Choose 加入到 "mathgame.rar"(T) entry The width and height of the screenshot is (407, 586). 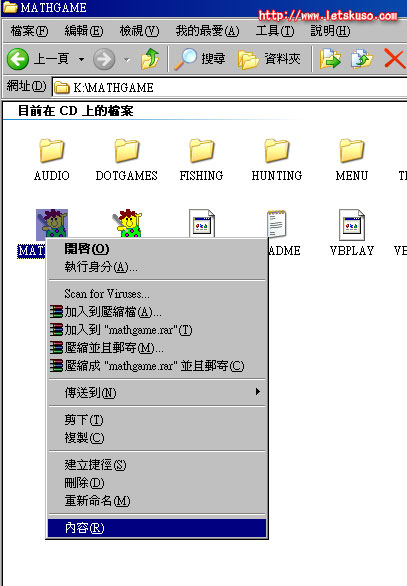tap(157, 330)
